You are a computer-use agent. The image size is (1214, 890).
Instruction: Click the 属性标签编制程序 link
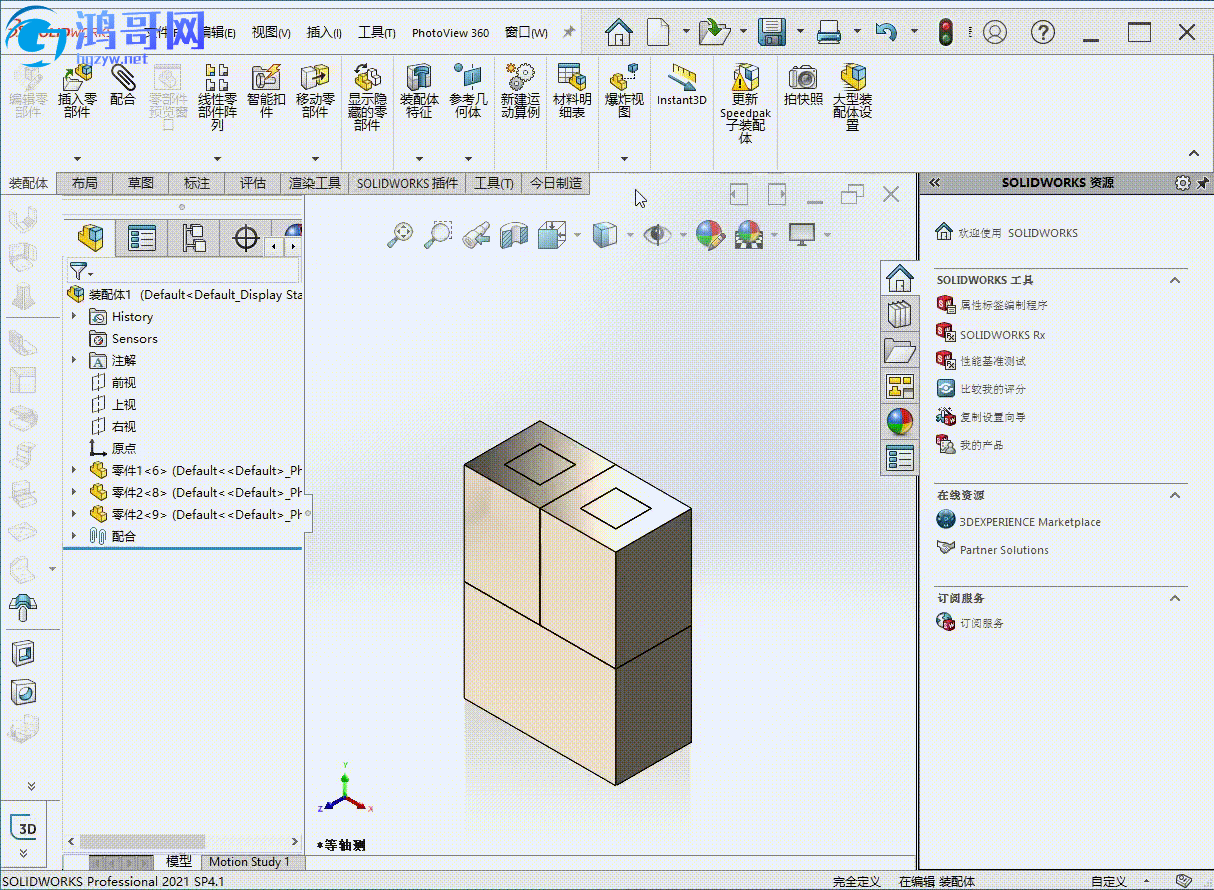tap(1004, 305)
